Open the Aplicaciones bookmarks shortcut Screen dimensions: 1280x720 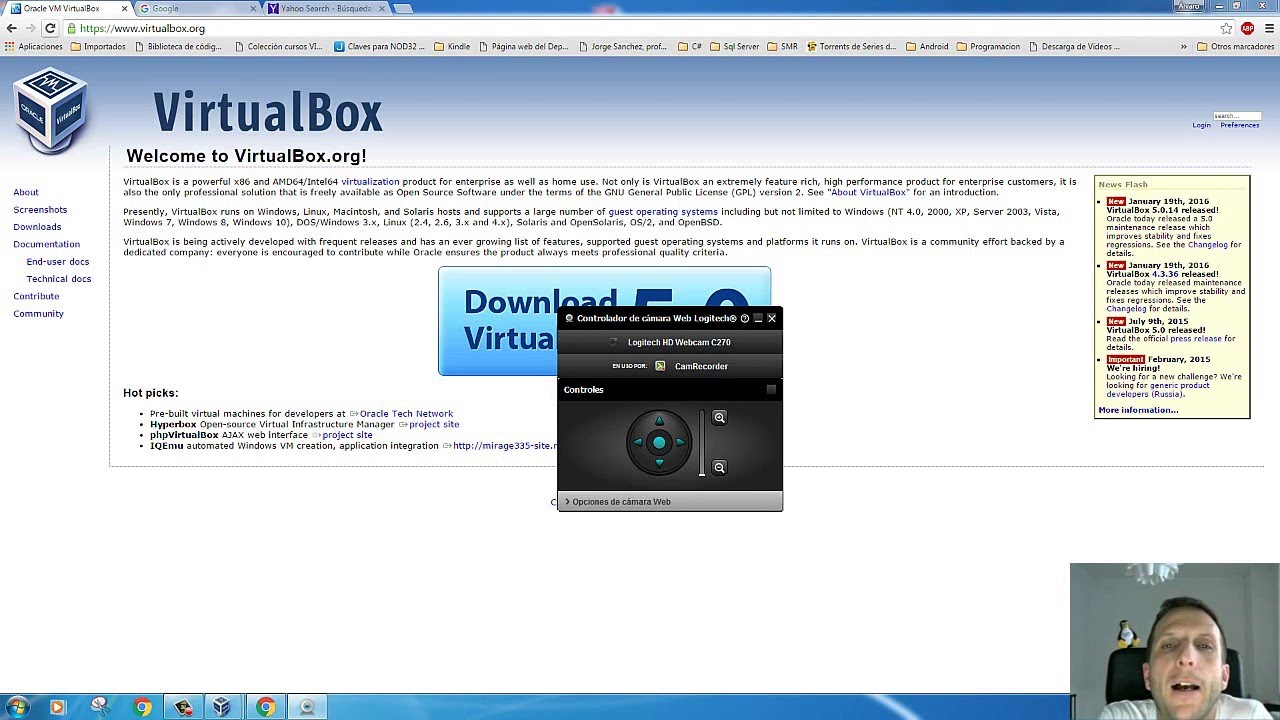point(33,46)
